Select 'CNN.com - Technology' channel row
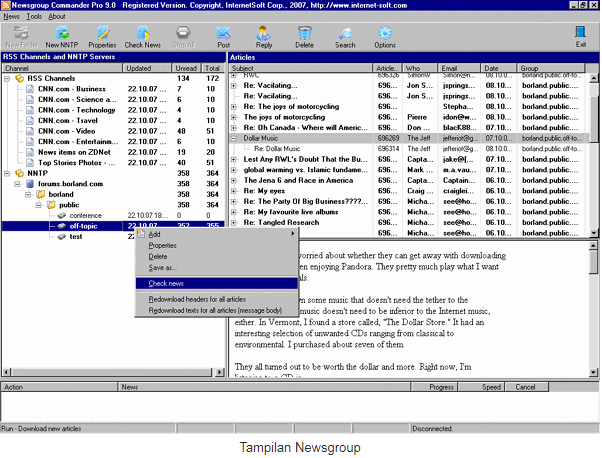The width and height of the screenshot is (602, 458). coord(113,110)
